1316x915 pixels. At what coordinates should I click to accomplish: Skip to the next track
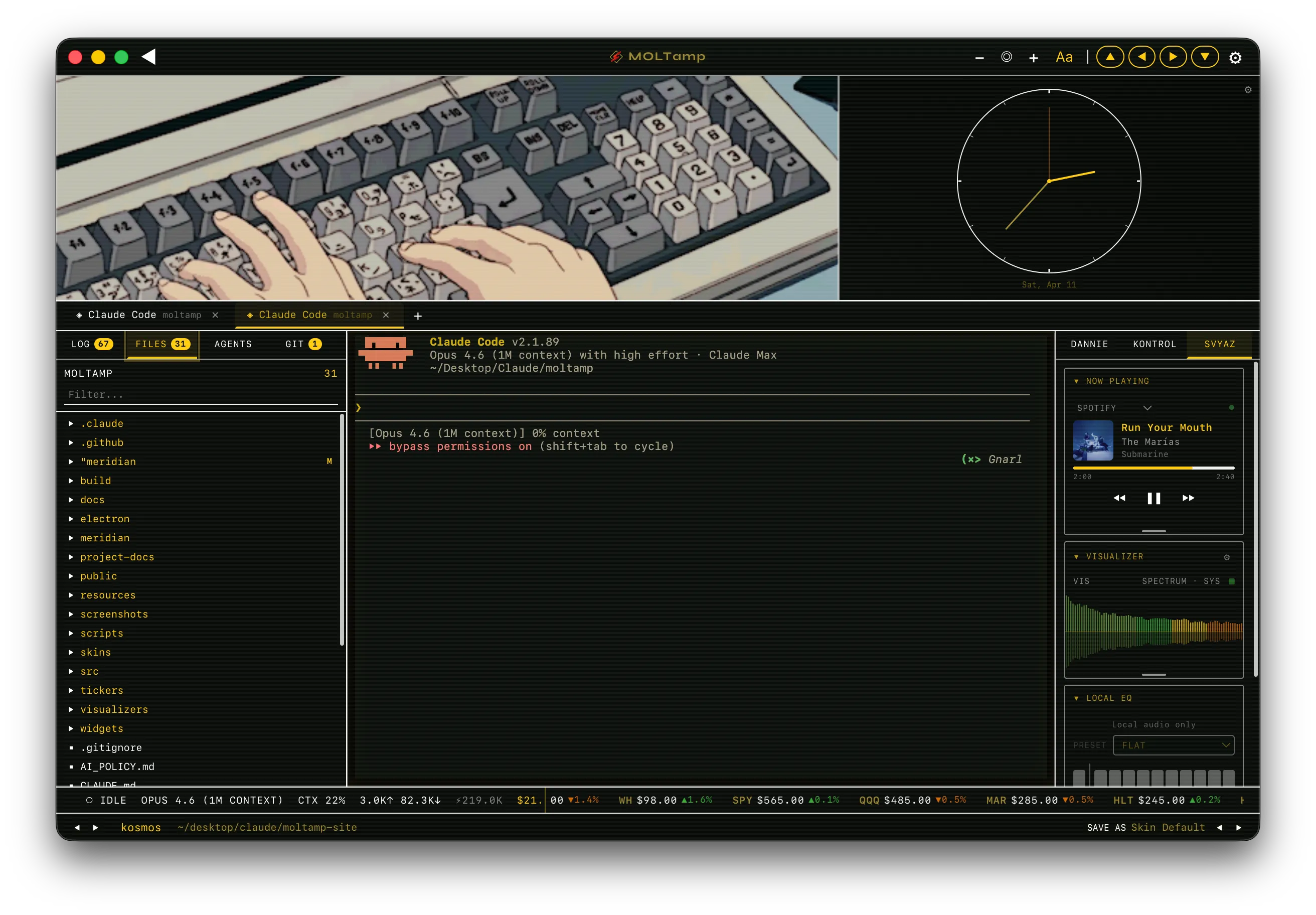(1188, 498)
